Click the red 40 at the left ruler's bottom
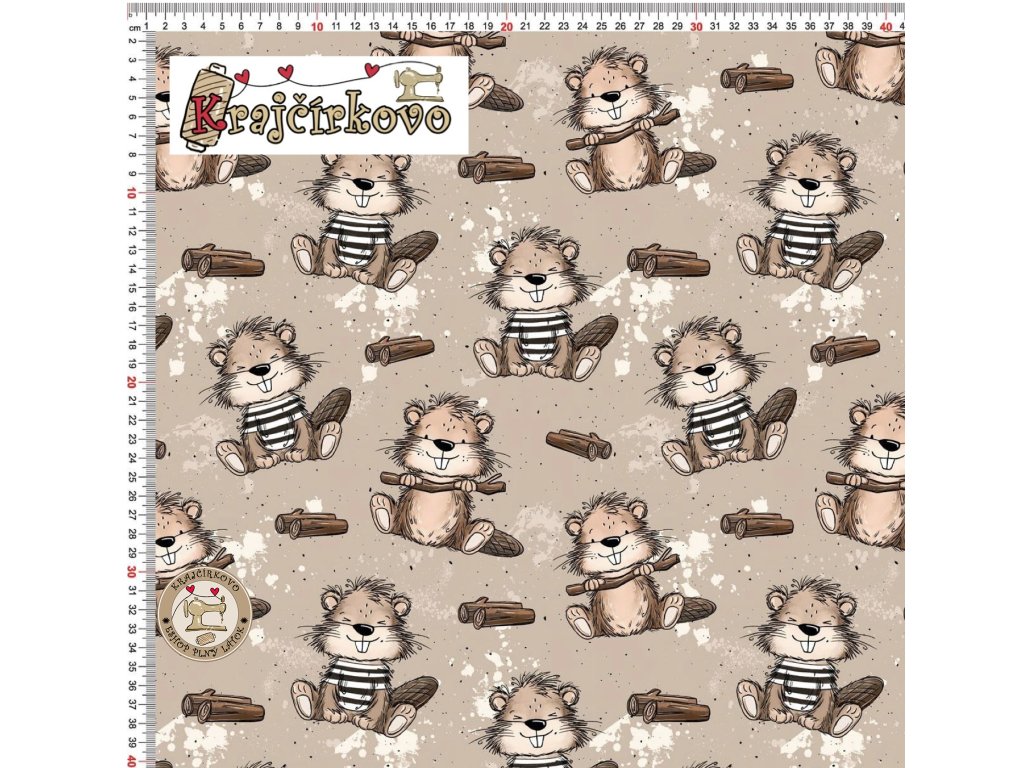This screenshot has height=768, width=1024. [133, 761]
